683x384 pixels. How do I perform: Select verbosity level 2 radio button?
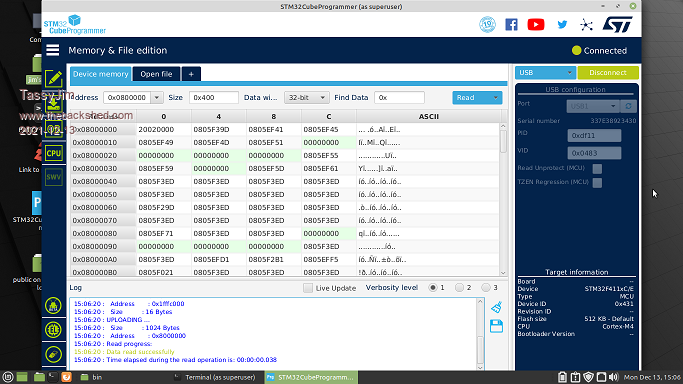(x=459, y=287)
